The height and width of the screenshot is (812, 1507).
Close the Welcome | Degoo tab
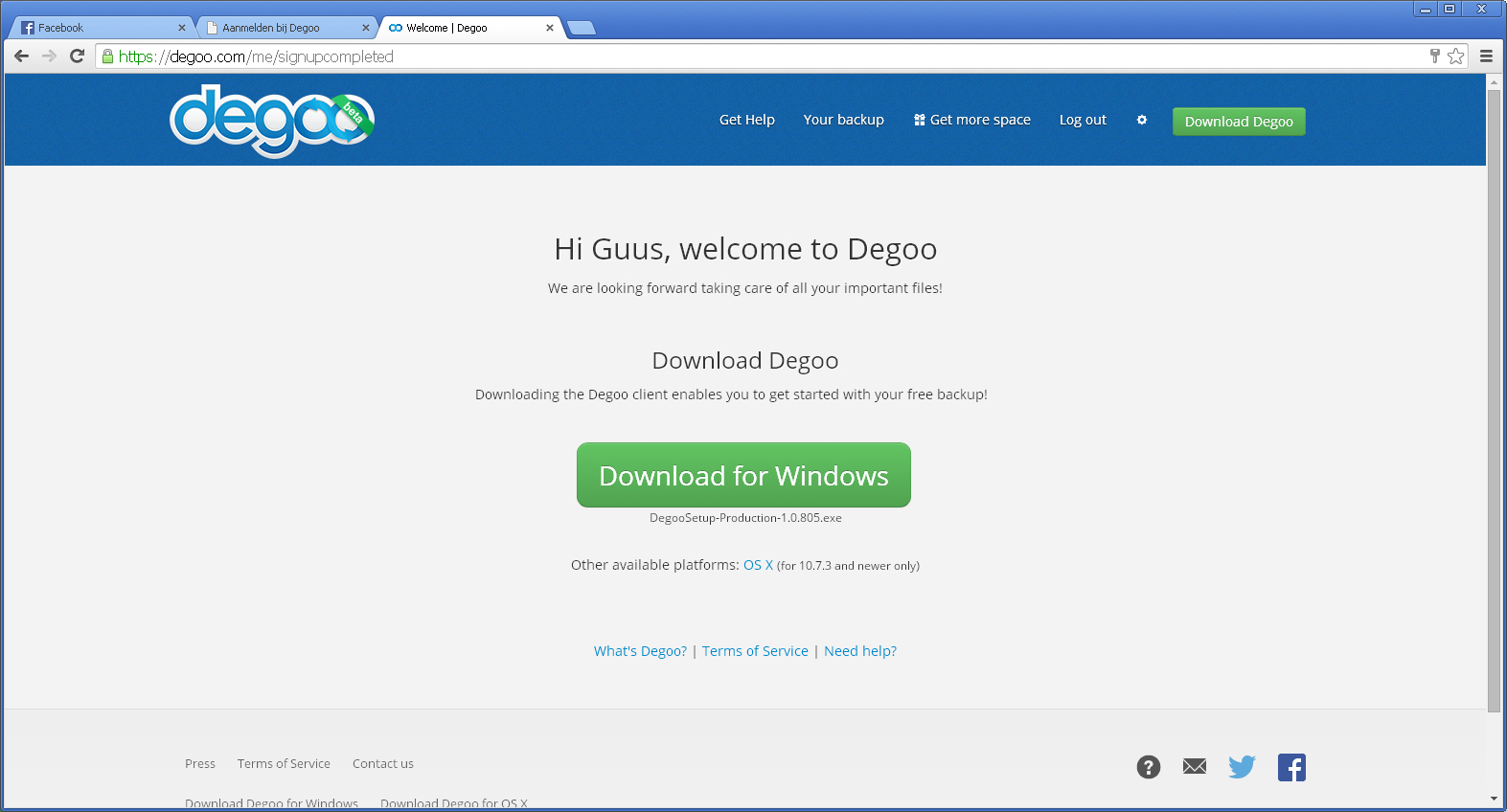pos(550,28)
